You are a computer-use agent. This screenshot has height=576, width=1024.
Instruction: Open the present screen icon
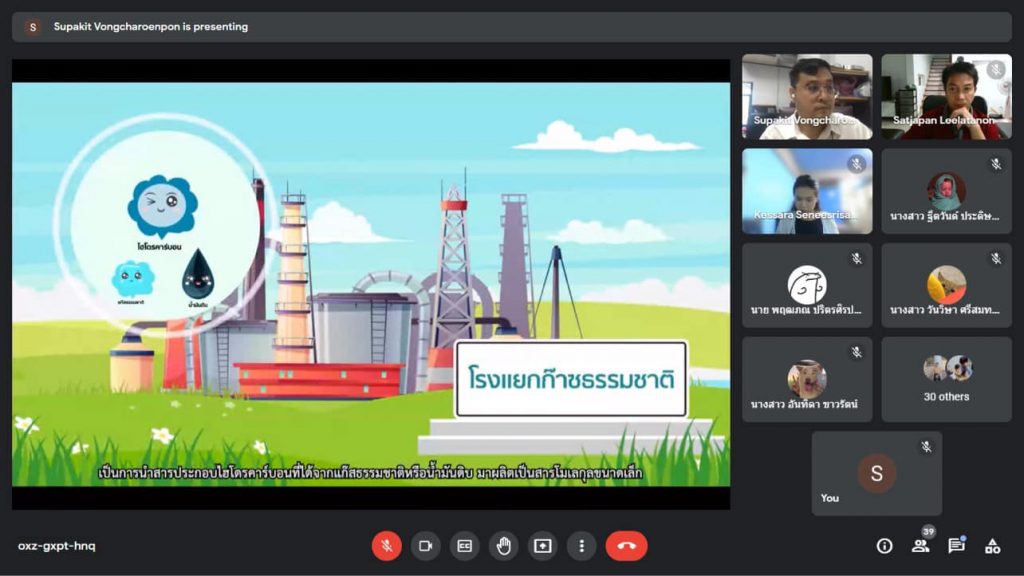[541, 546]
